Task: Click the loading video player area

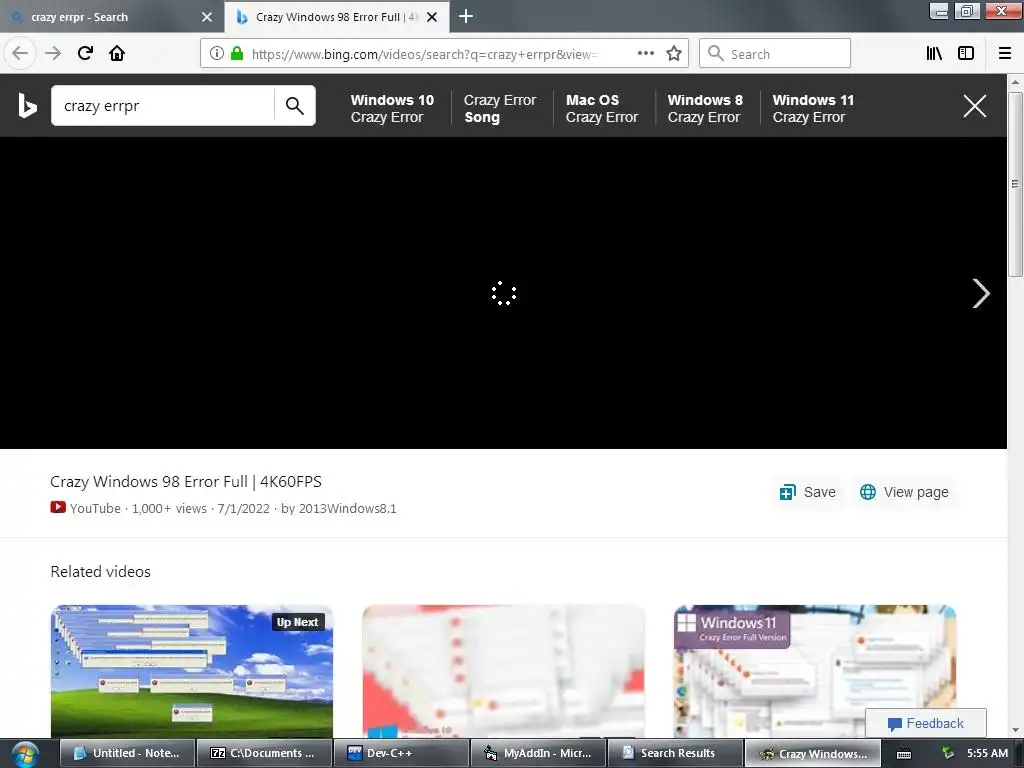Action: click(x=503, y=293)
